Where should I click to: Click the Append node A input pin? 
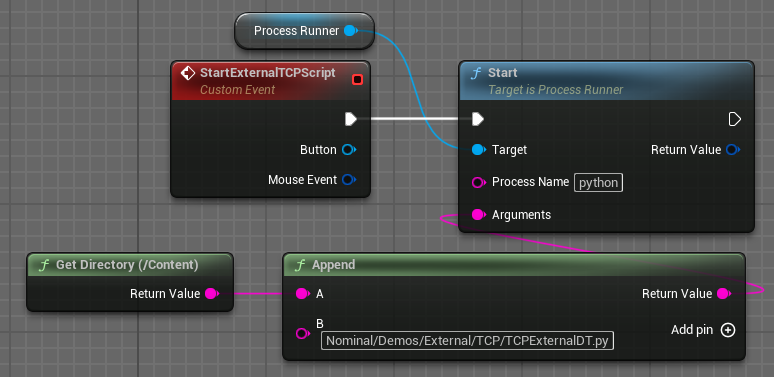pyautogui.click(x=302, y=294)
